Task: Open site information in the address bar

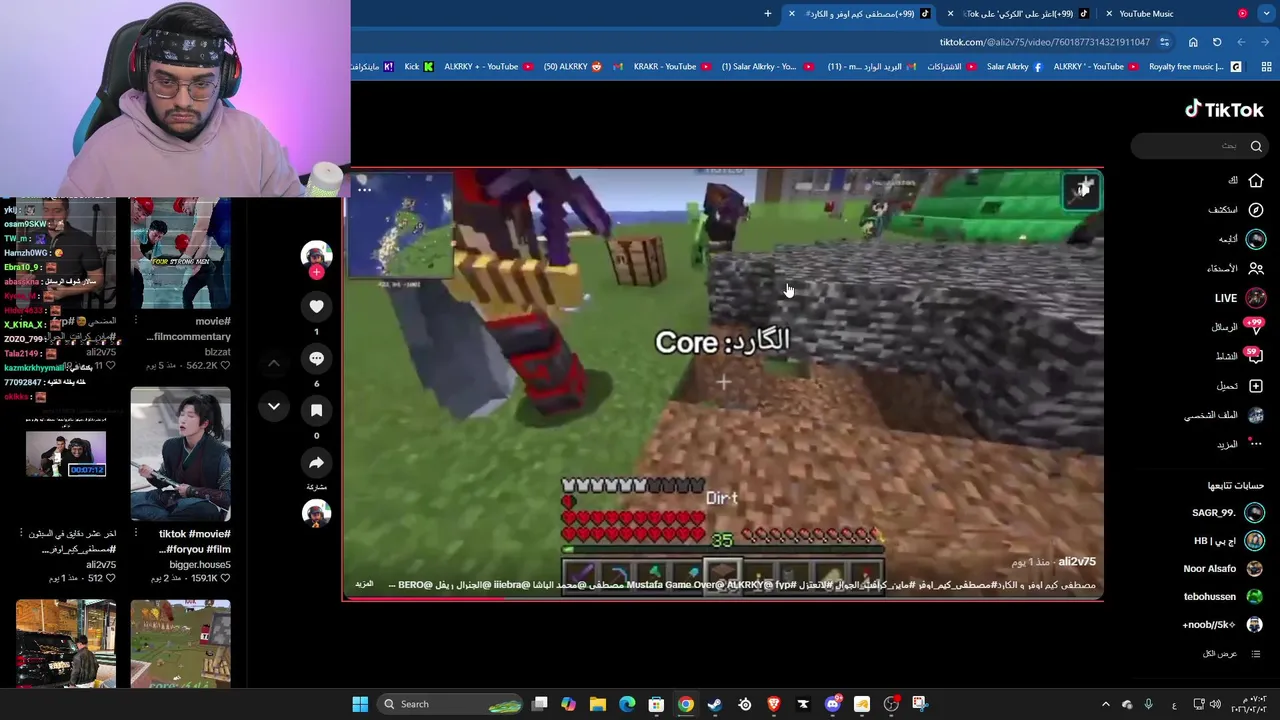Action: [x=1164, y=42]
